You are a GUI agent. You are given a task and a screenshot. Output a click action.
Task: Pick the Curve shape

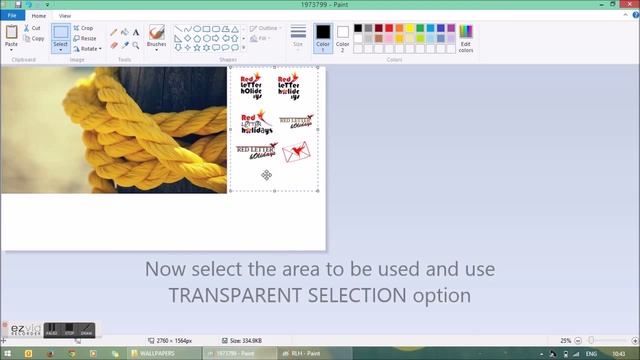[187, 29]
